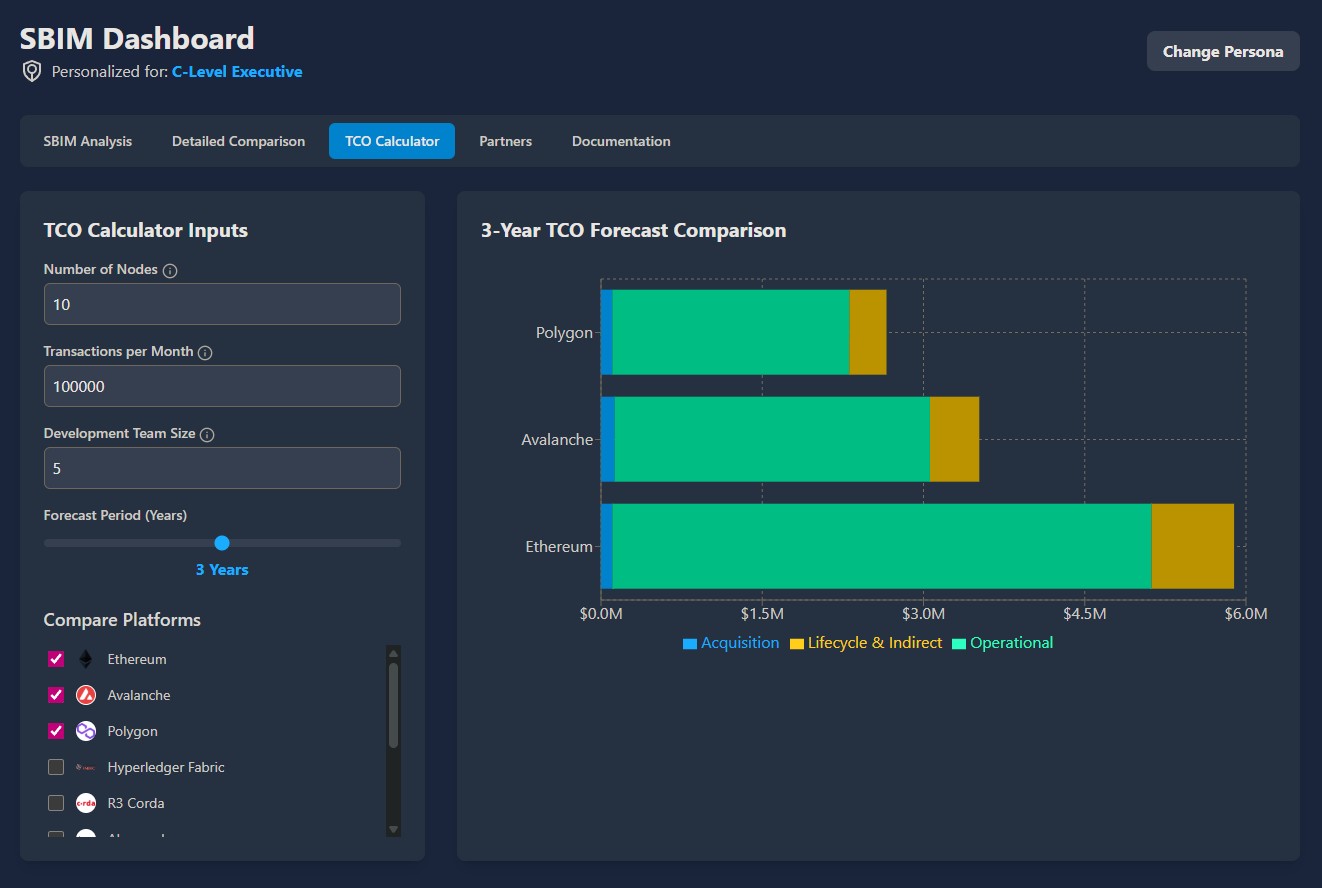
Task: Enable the Hyperledger Fabric checkbox
Action: [x=56, y=767]
